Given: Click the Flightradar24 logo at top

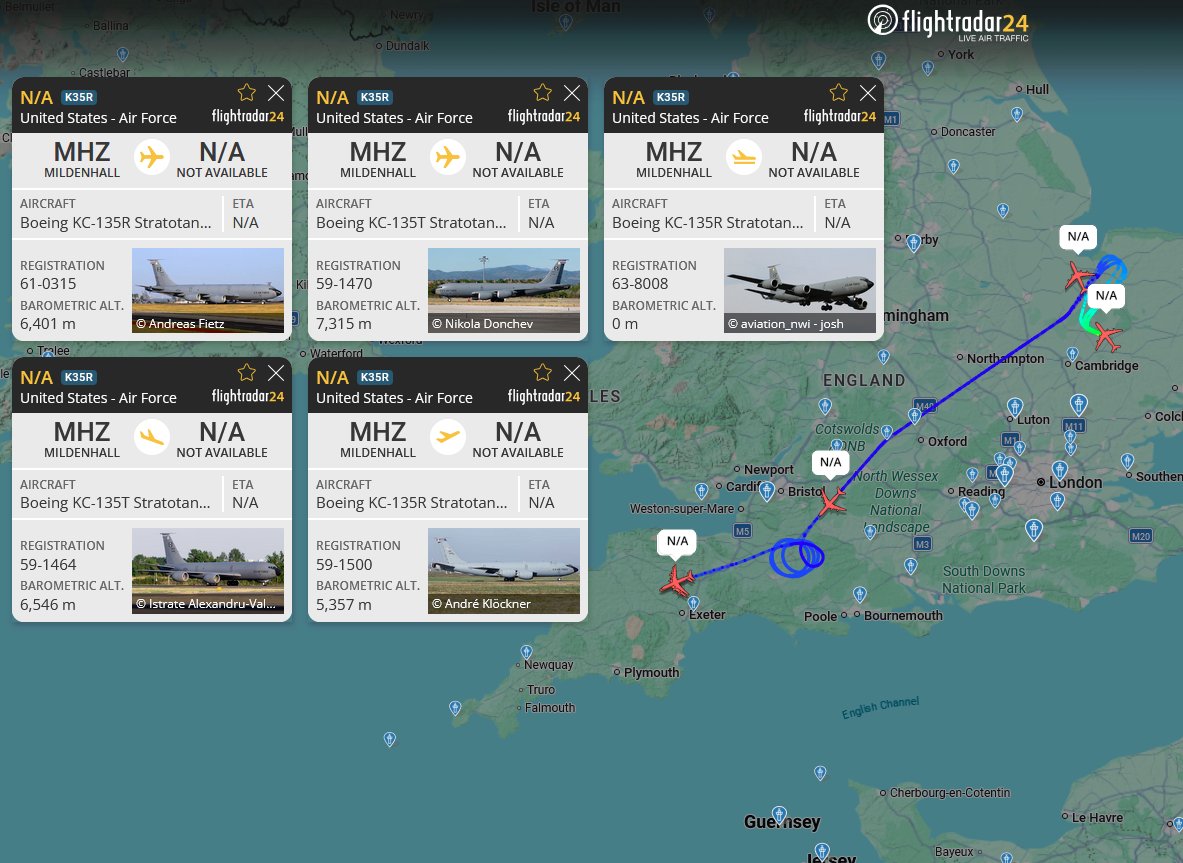Looking at the screenshot, I should tap(948, 23).
